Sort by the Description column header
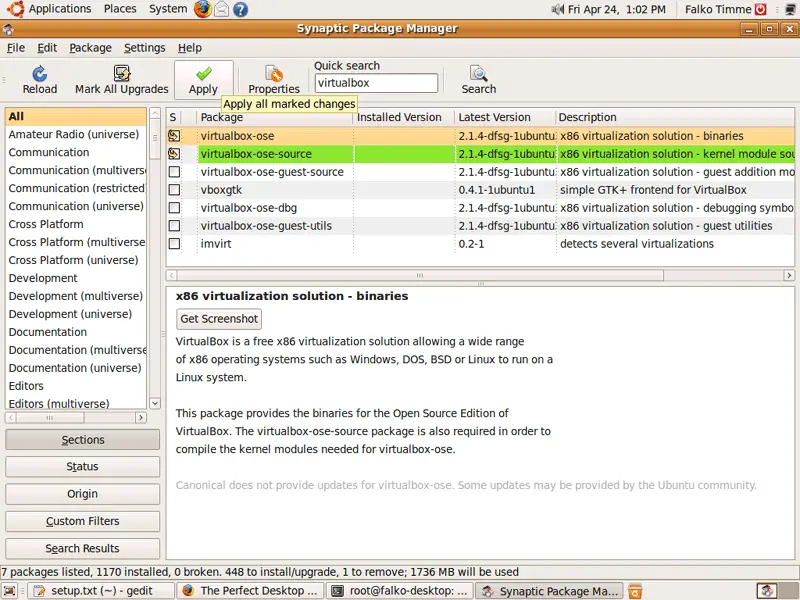Screen dimensions: 800x600 (x=674, y=117)
